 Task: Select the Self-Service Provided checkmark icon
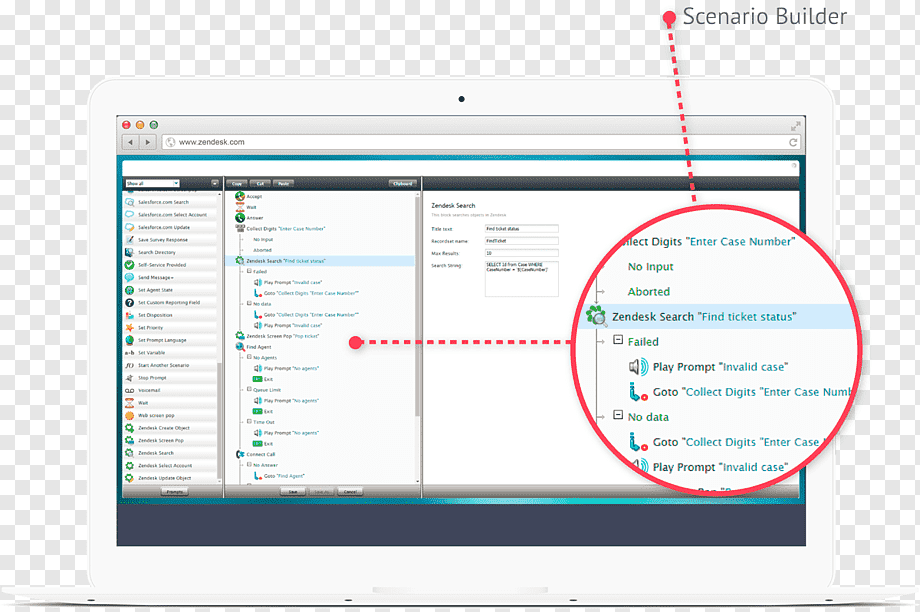(129, 265)
